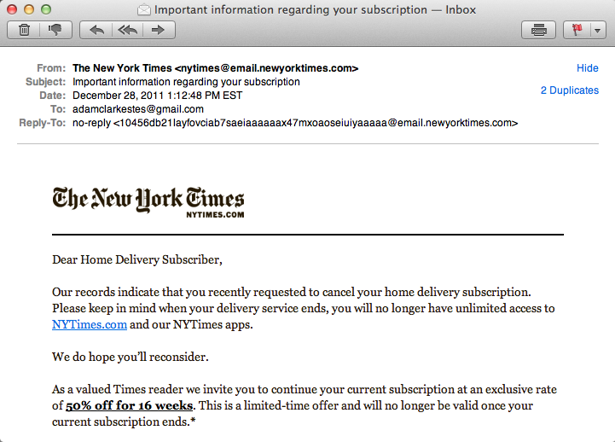
Task: Click the subject line text in the header
Action: click(x=186, y=82)
